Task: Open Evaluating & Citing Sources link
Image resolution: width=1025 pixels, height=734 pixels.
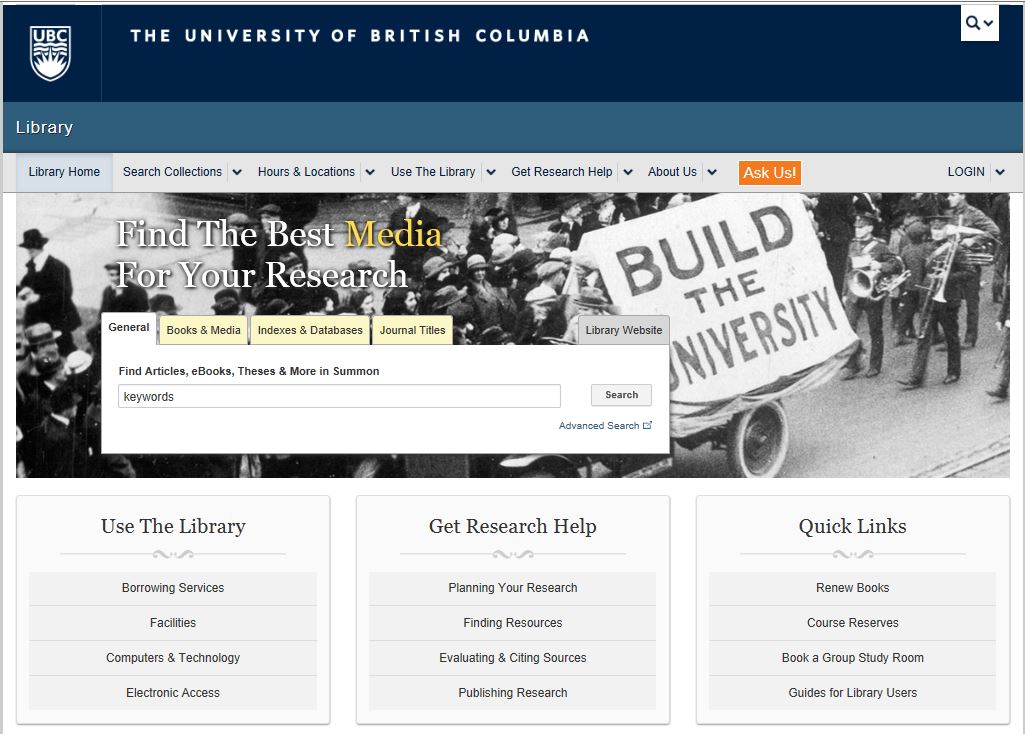Action: point(512,658)
